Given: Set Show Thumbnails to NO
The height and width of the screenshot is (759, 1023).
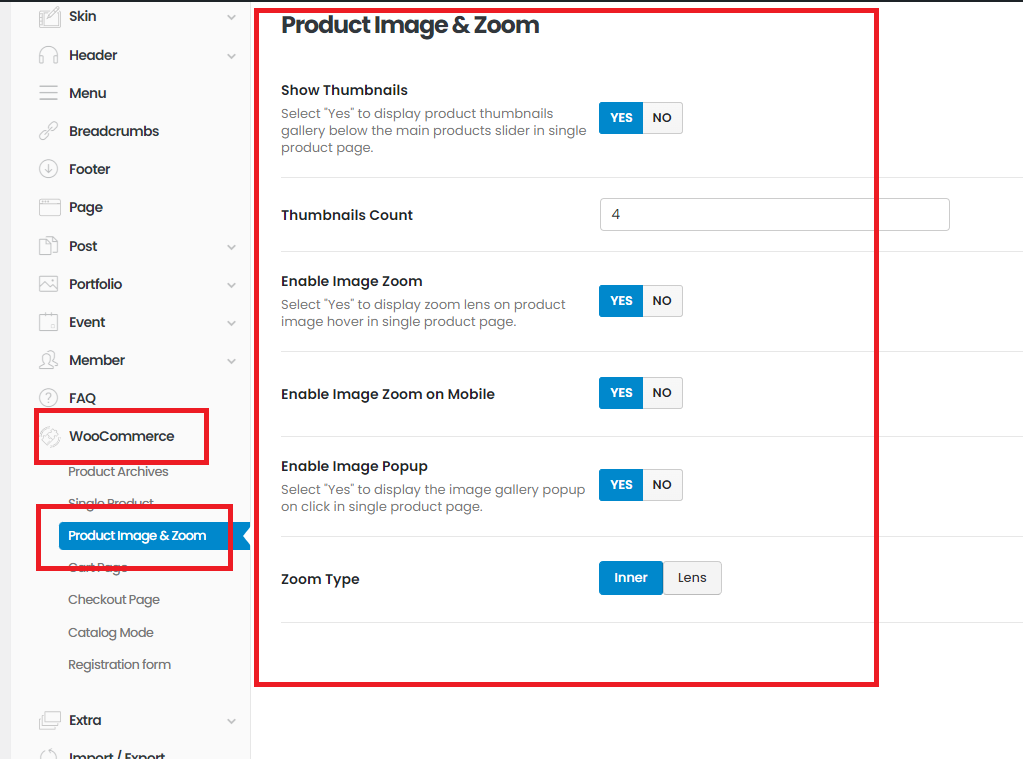Looking at the screenshot, I should [662, 118].
